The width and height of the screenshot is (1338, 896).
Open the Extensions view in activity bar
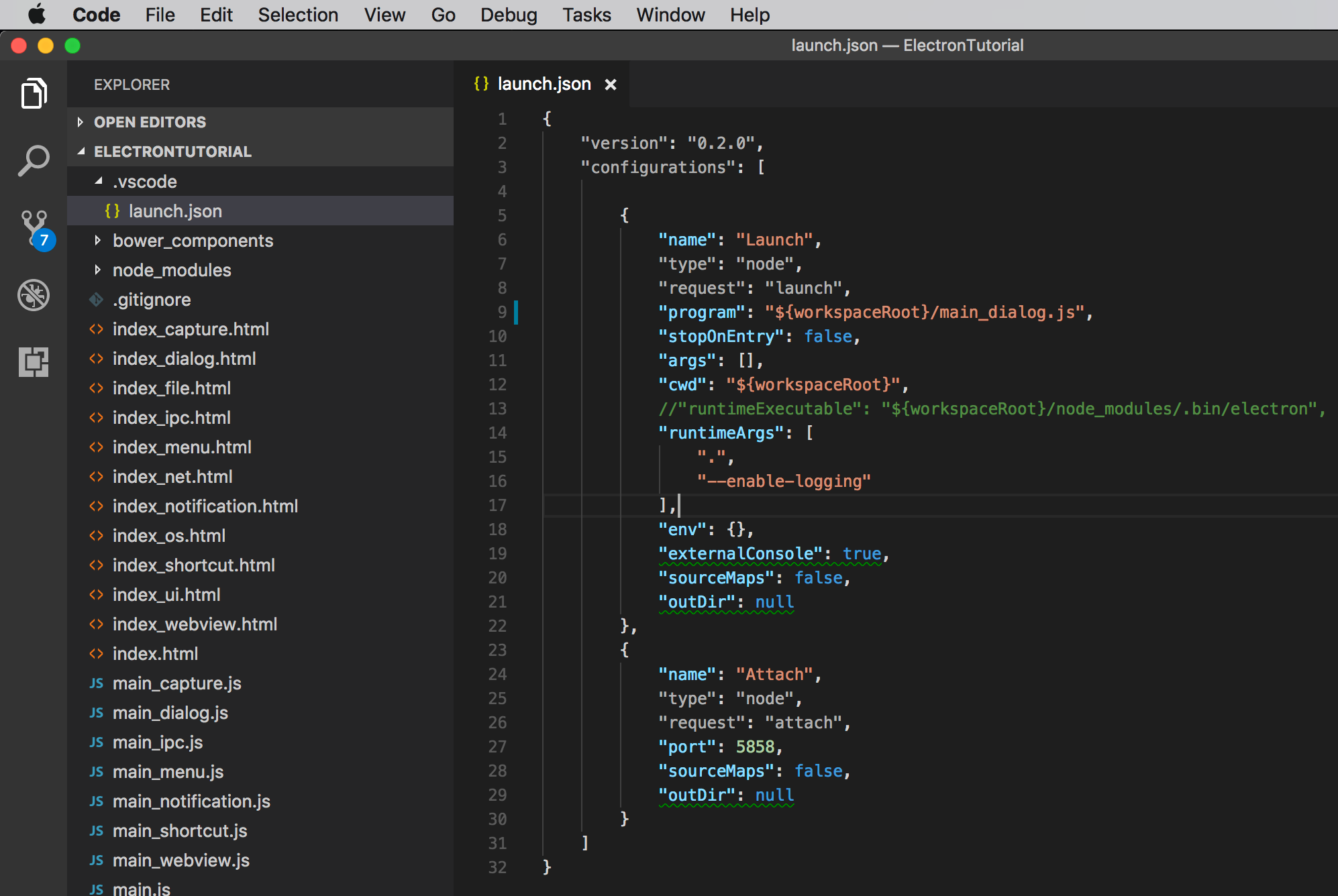(x=34, y=362)
